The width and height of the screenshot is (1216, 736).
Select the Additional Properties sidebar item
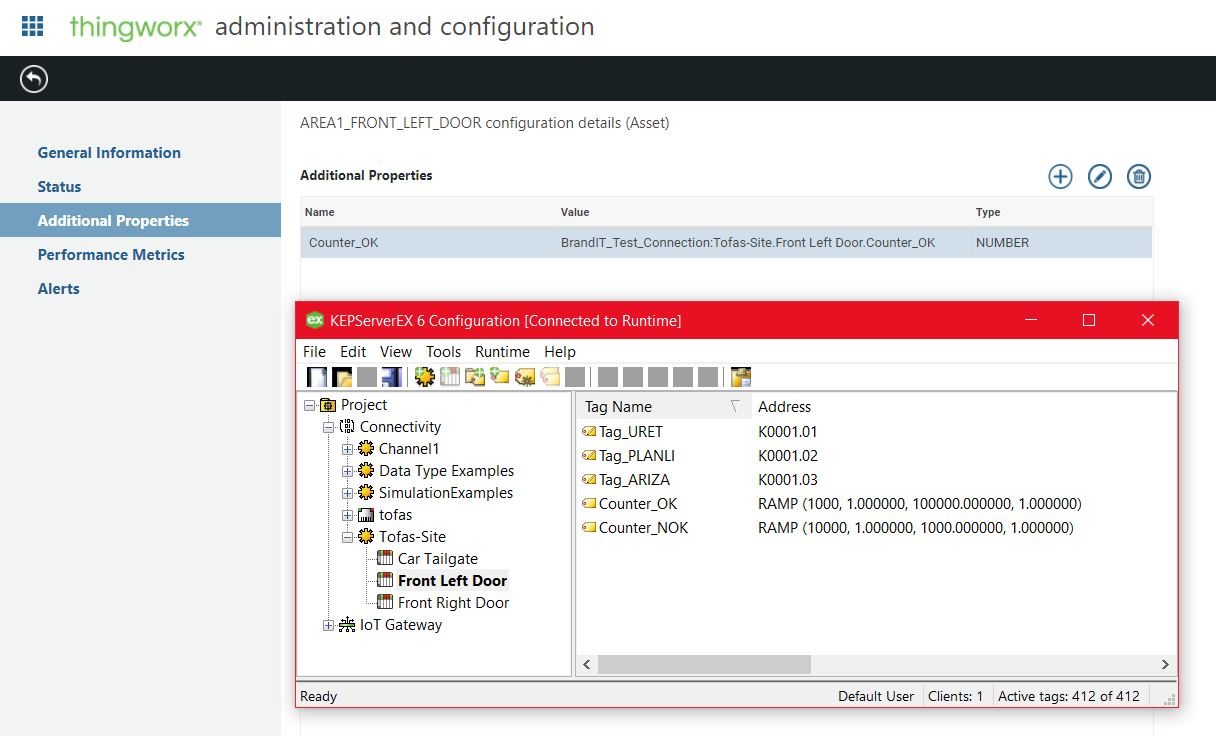coord(140,221)
